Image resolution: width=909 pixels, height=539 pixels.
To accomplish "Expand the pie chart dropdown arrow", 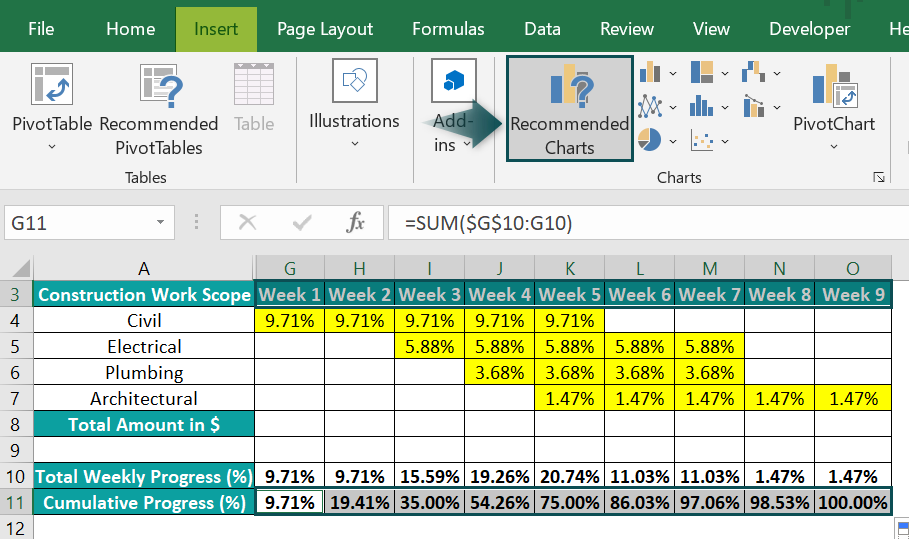I will coord(673,141).
